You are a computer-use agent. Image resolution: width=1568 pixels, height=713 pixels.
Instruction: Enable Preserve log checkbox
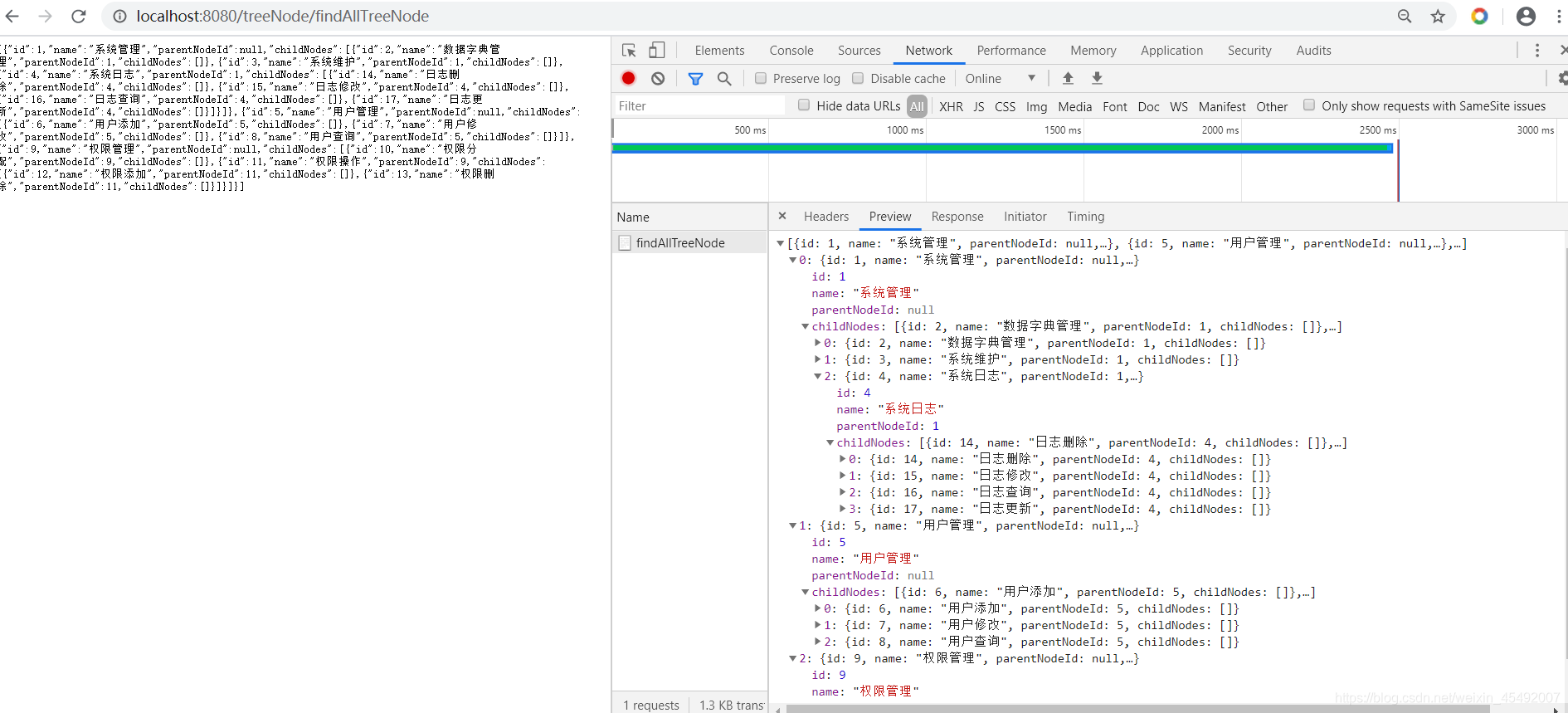click(761, 78)
